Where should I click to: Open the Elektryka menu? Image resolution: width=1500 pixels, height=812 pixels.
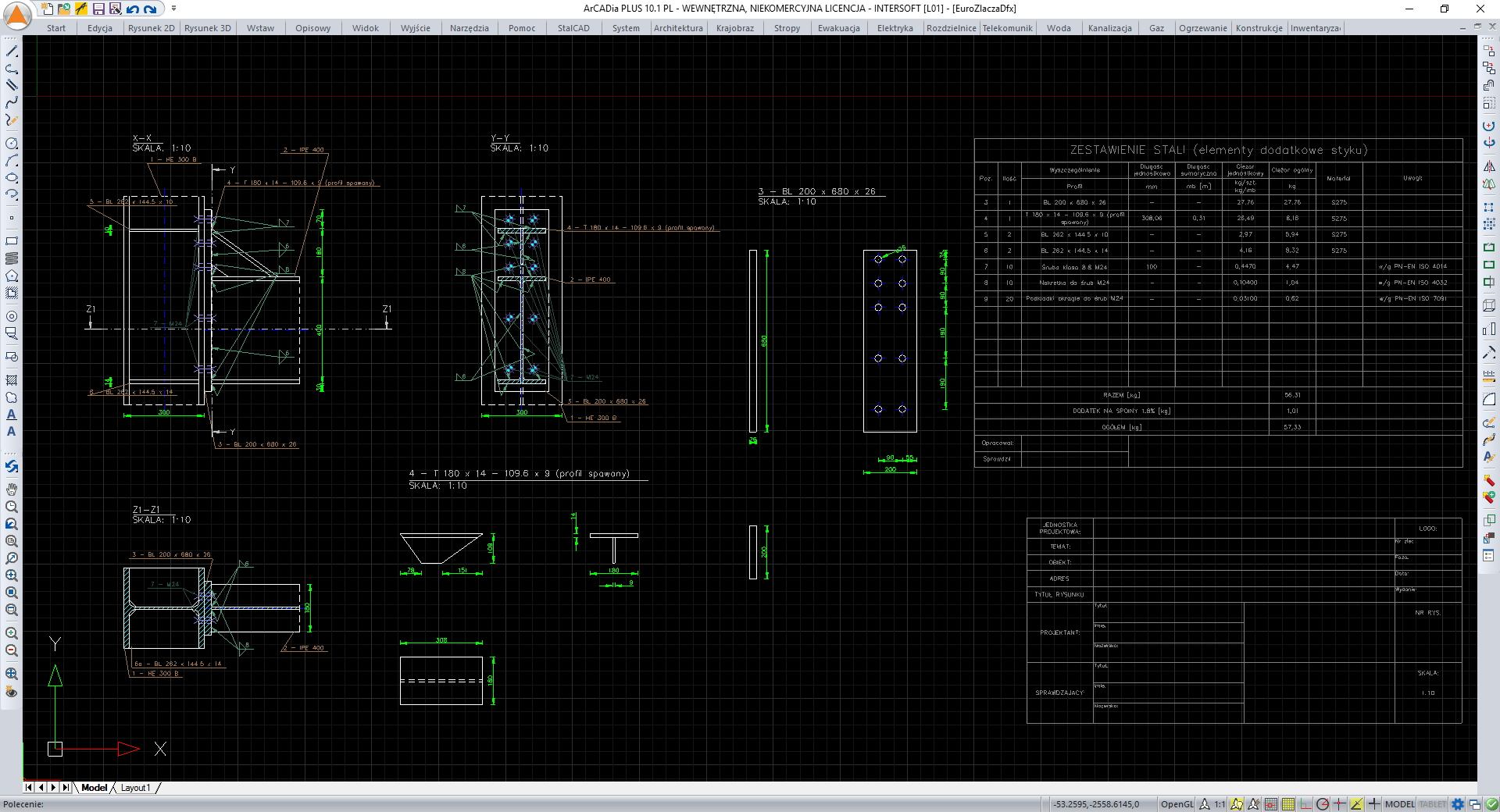point(895,27)
